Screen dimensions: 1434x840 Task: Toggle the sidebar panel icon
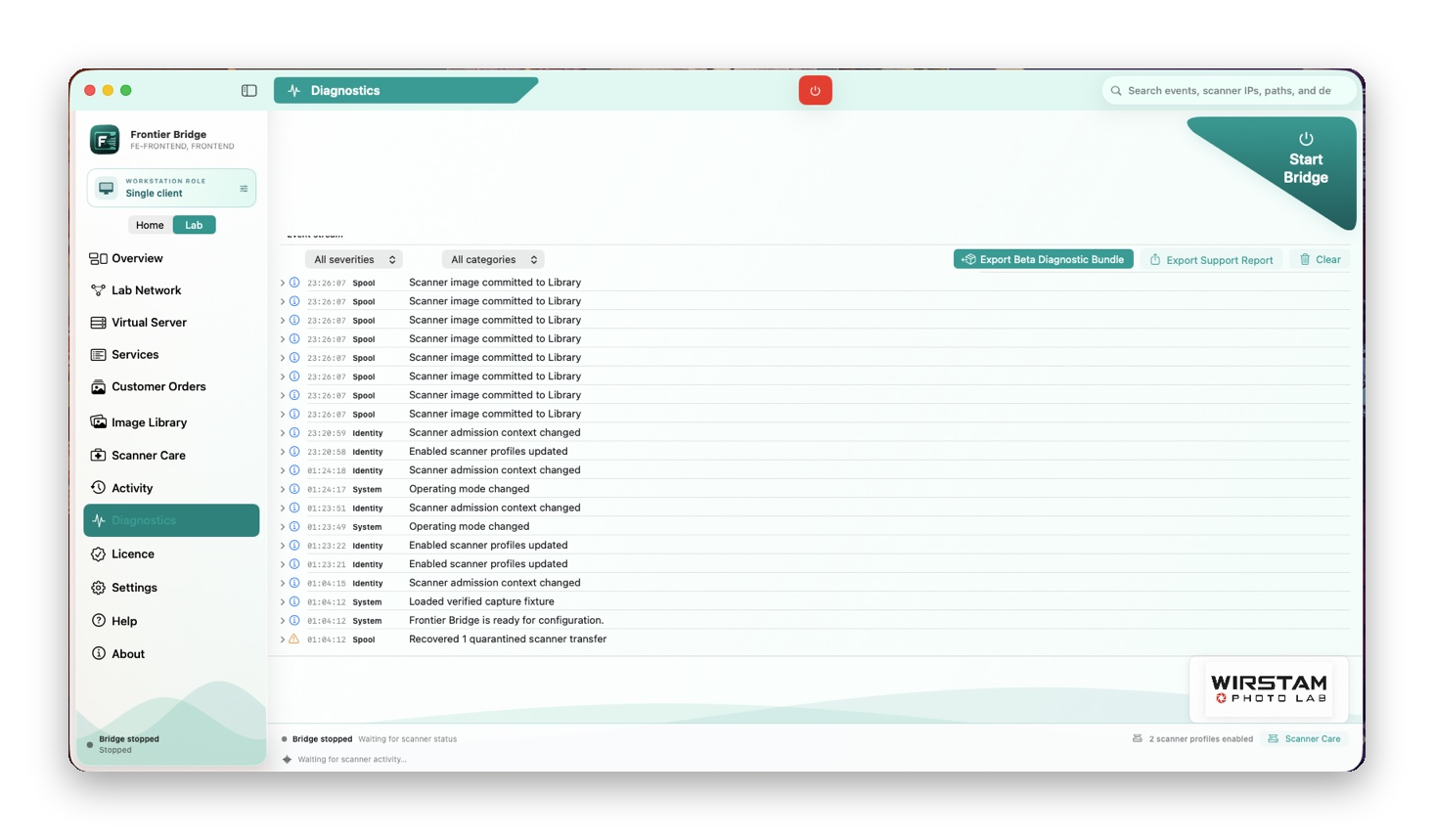[x=249, y=91]
